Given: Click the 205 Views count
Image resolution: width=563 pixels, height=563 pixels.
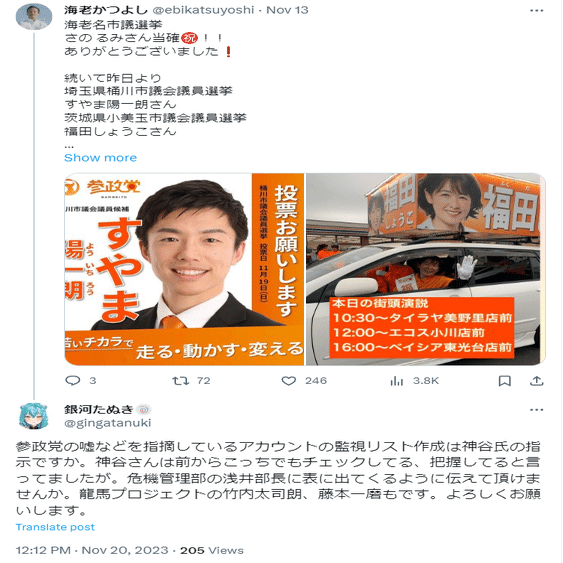Looking at the screenshot, I should tap(212, 550).
